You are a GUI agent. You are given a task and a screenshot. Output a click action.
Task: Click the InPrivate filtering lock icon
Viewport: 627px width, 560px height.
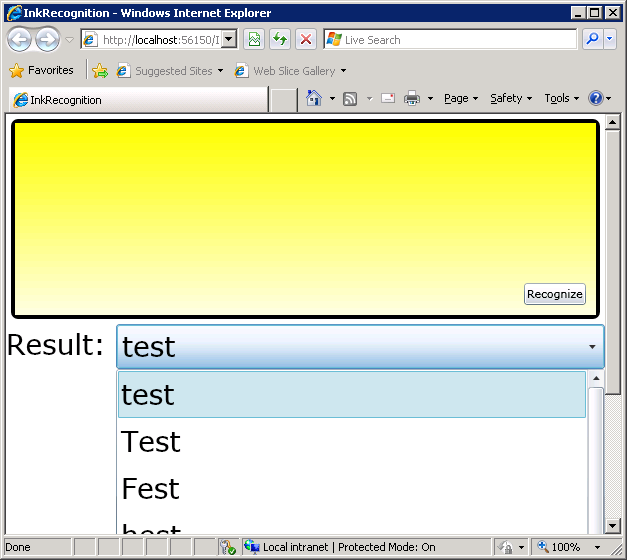point(505,547)
